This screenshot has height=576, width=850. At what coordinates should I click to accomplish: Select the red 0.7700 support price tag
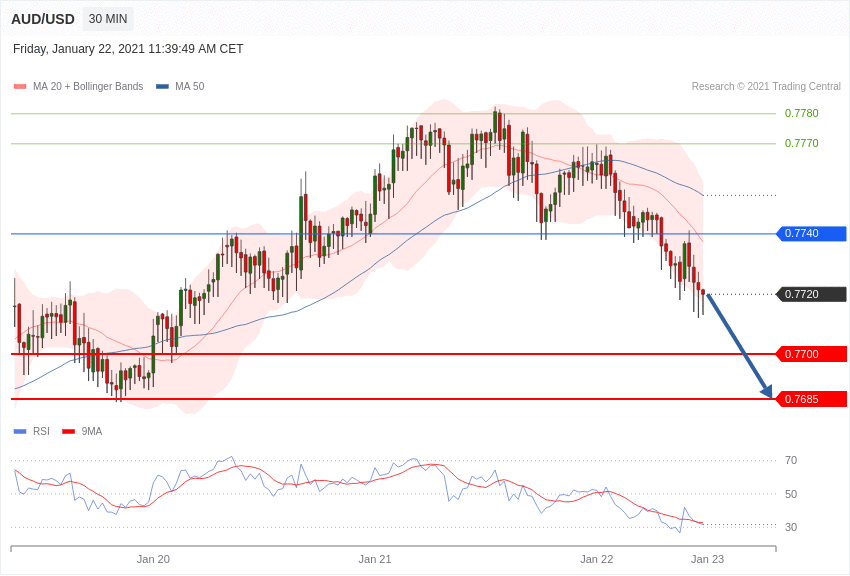click(812, 354)
